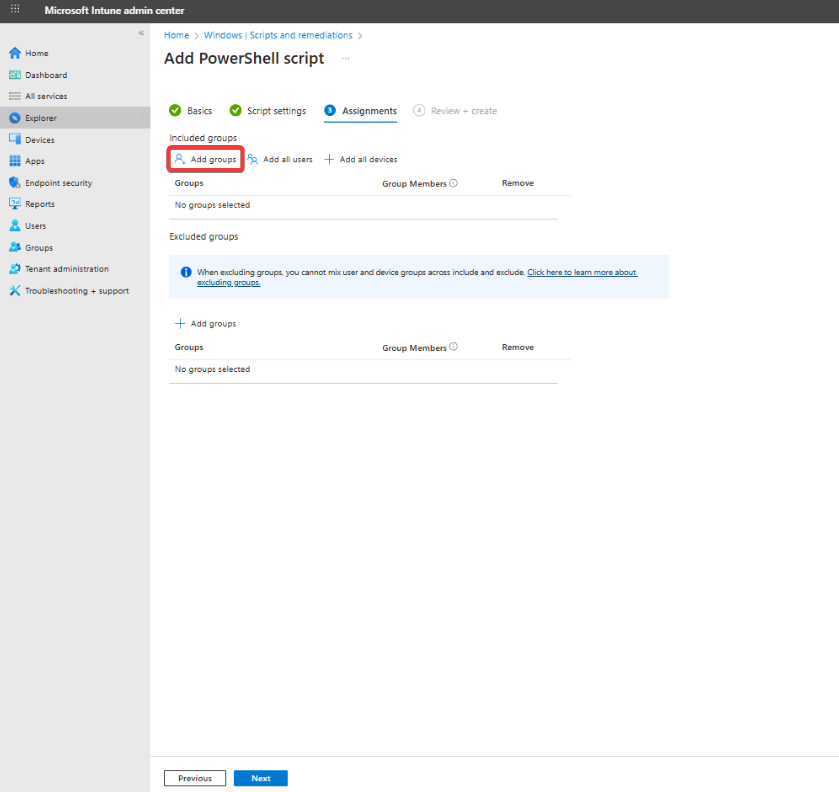Select the Devices icon in sidebar
The height and width of the screenshot is (792, 839).
pos(15,140)
